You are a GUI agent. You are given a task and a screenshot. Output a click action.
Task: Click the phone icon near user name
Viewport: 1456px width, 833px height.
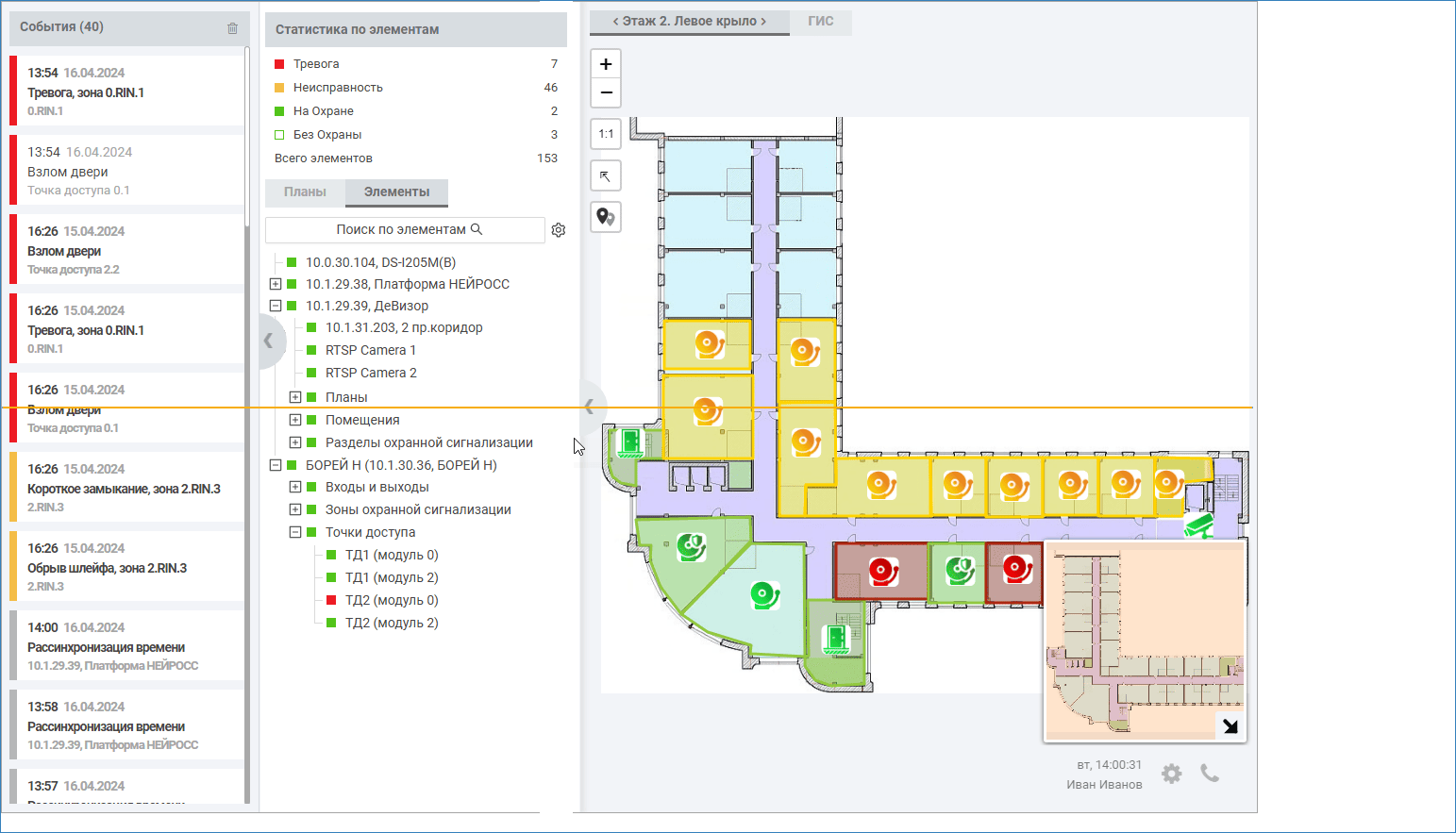(1210, 774)
